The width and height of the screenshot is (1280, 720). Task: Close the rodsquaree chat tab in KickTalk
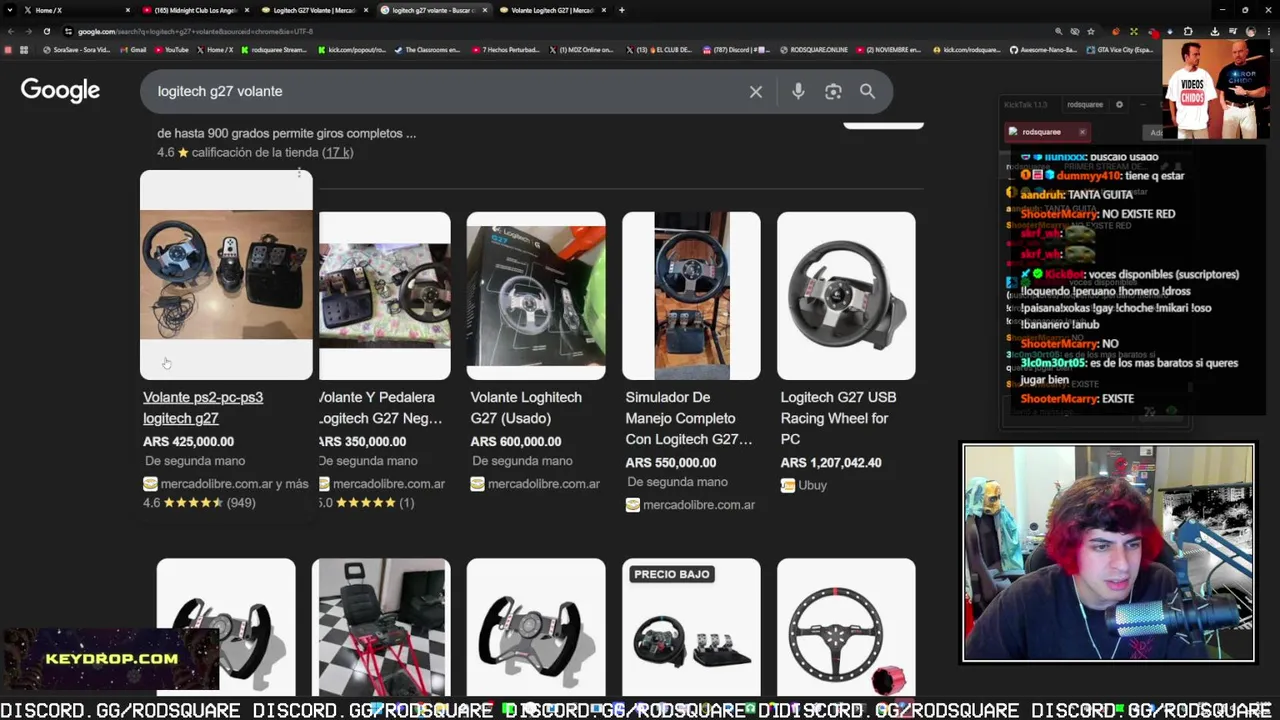coord(1082,132)
